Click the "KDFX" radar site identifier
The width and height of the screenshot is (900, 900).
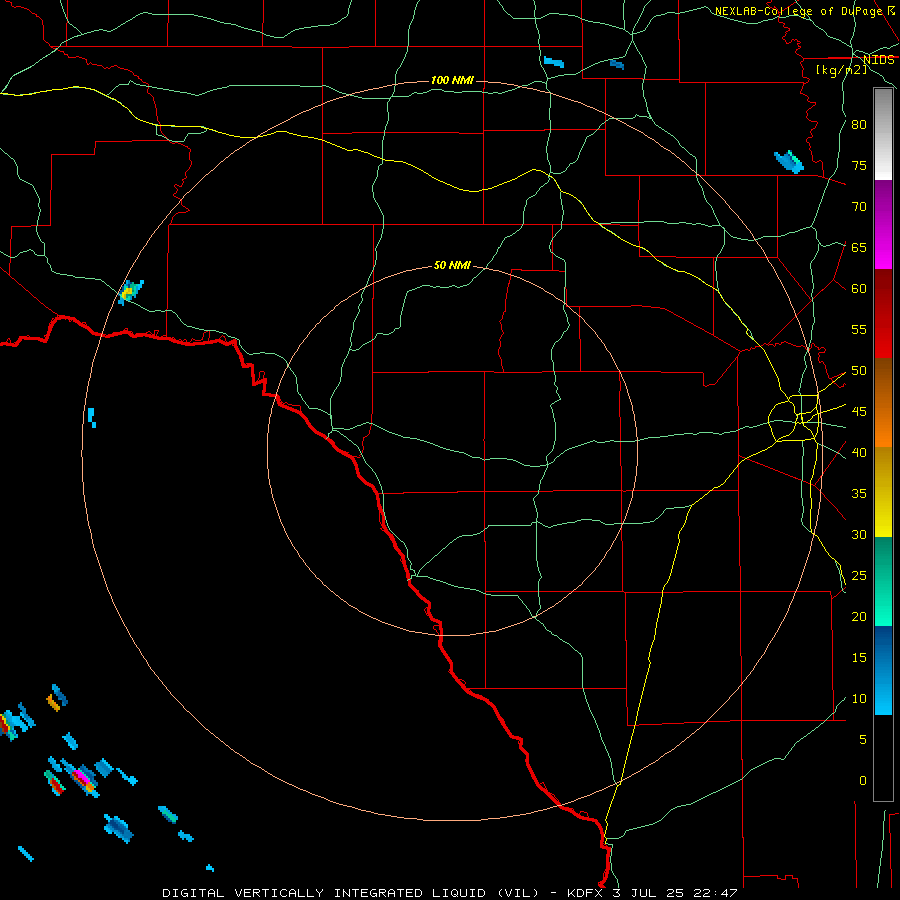(x=586, y=893)
